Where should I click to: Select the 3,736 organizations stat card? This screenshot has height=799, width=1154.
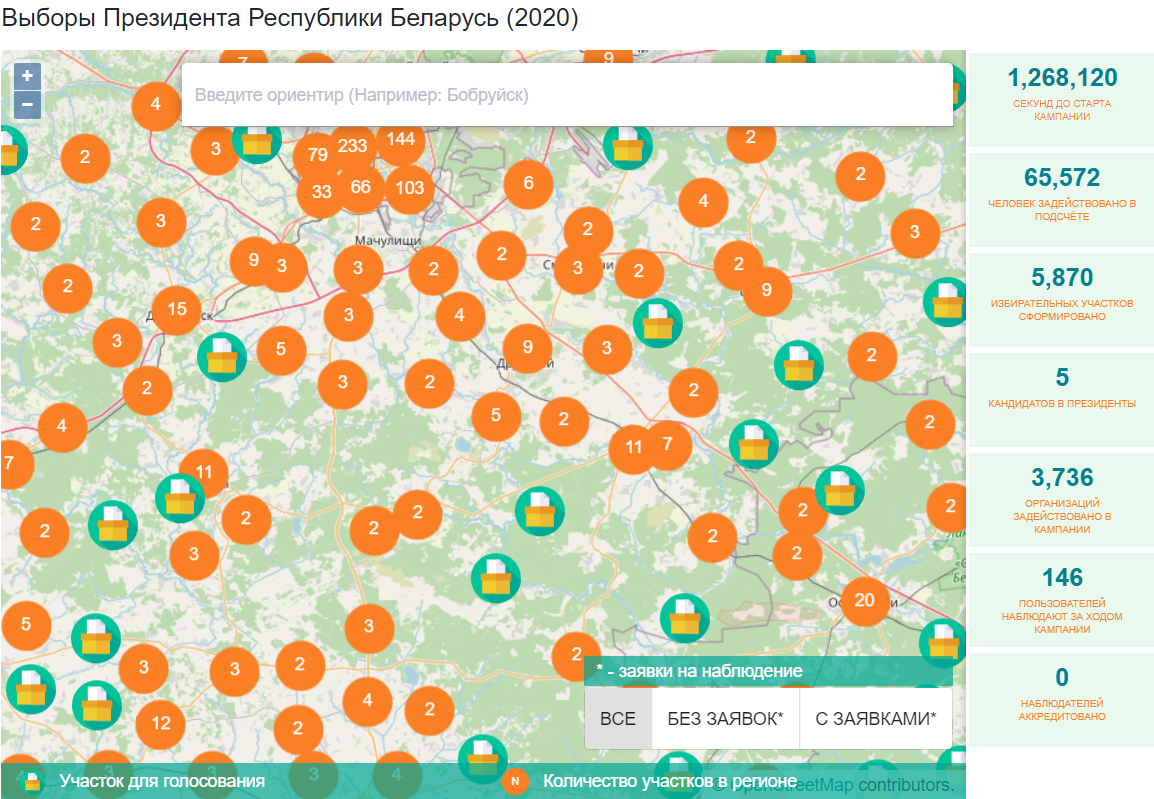(1061, 499)
